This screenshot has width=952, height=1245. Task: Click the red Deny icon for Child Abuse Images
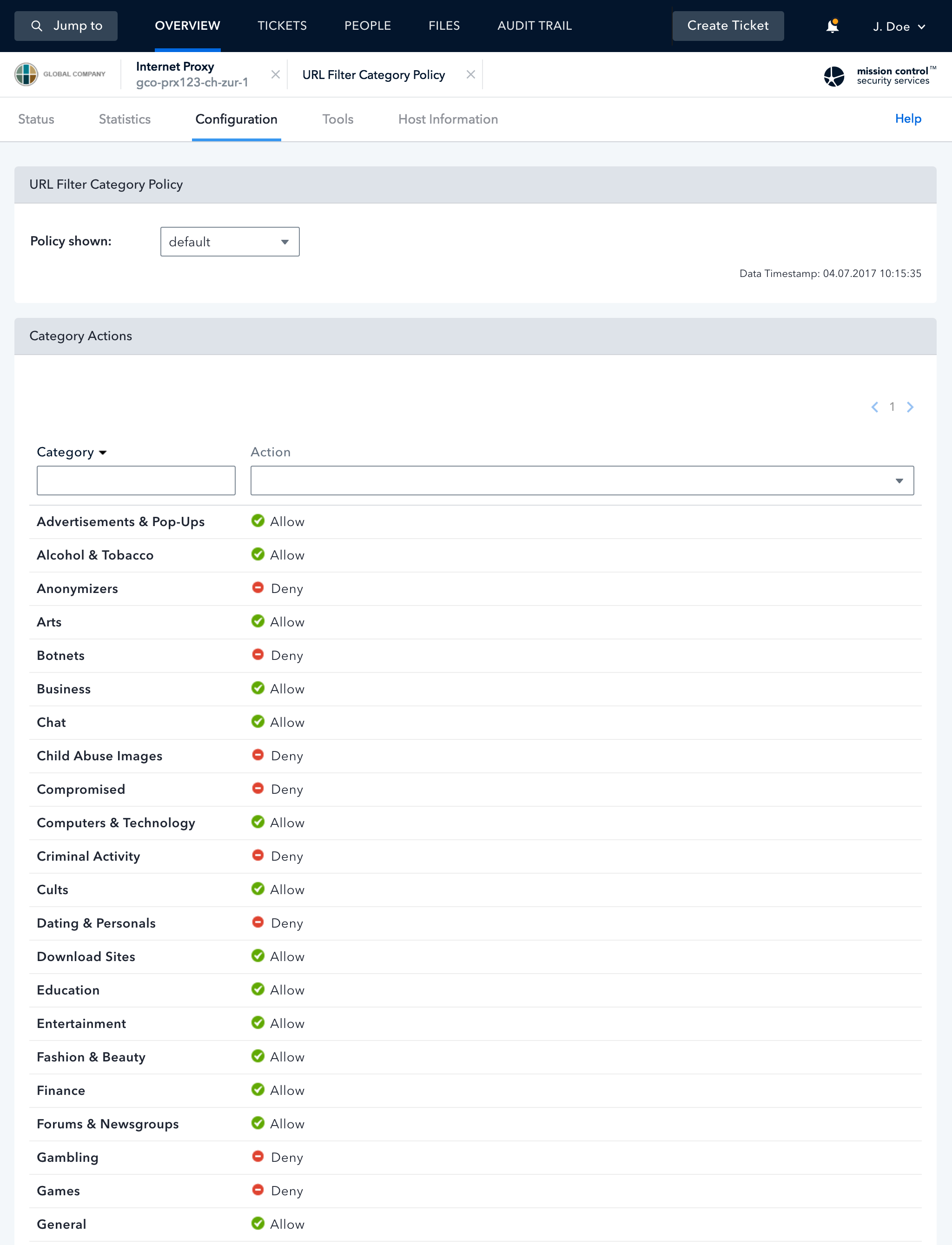tap(258, 754)
